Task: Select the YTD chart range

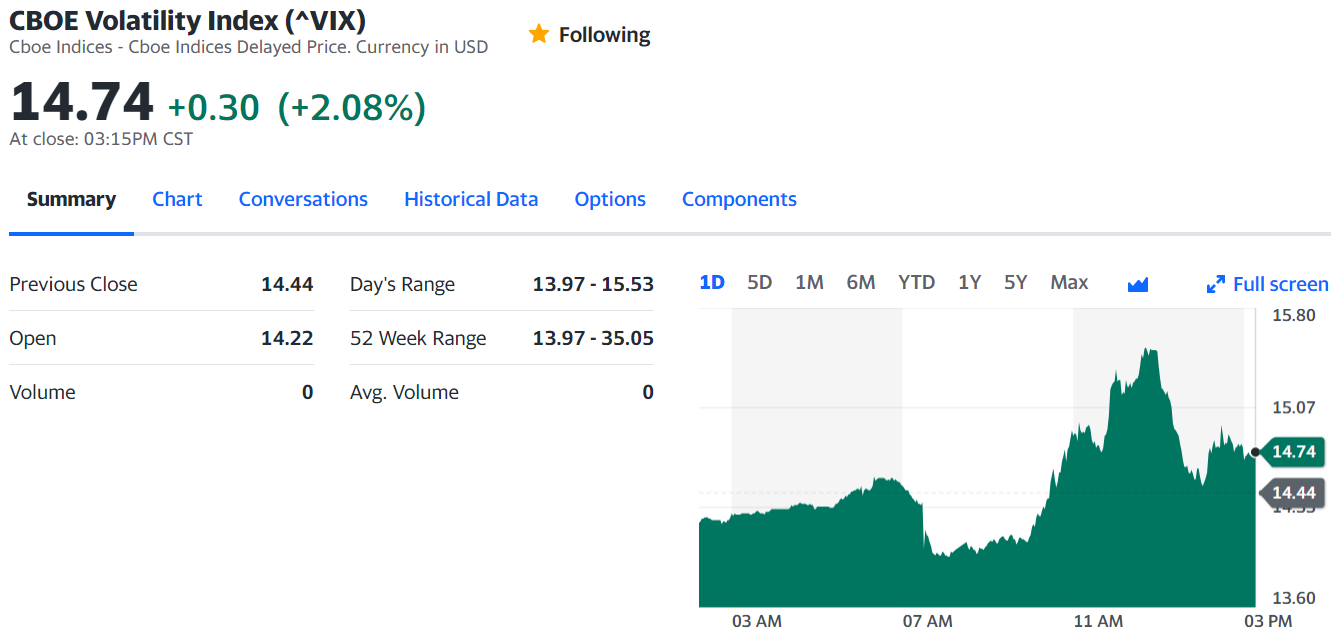Action: click(x=917, y=283)
